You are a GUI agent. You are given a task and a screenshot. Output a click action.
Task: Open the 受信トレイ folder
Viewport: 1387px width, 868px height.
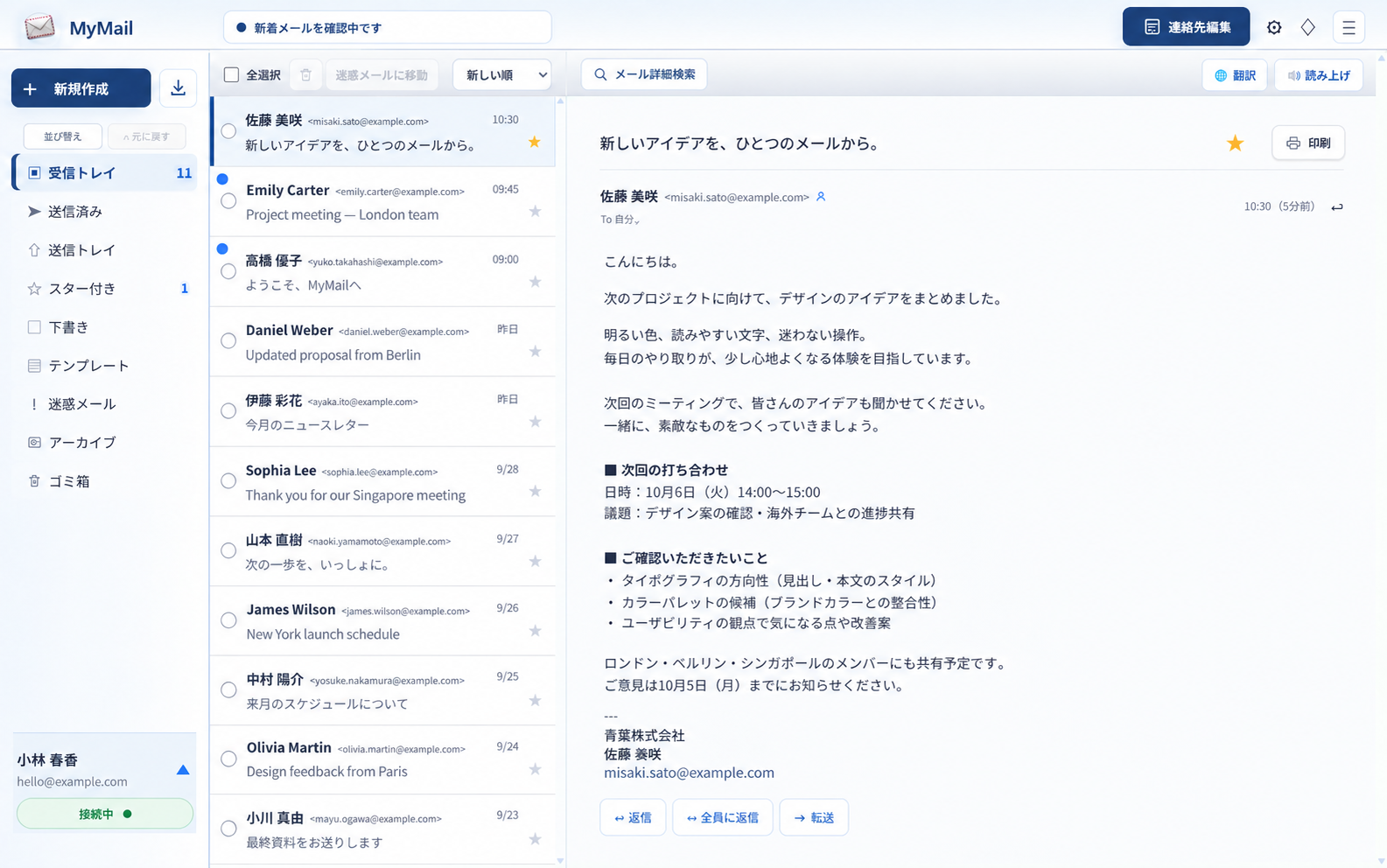coord(104,173)
